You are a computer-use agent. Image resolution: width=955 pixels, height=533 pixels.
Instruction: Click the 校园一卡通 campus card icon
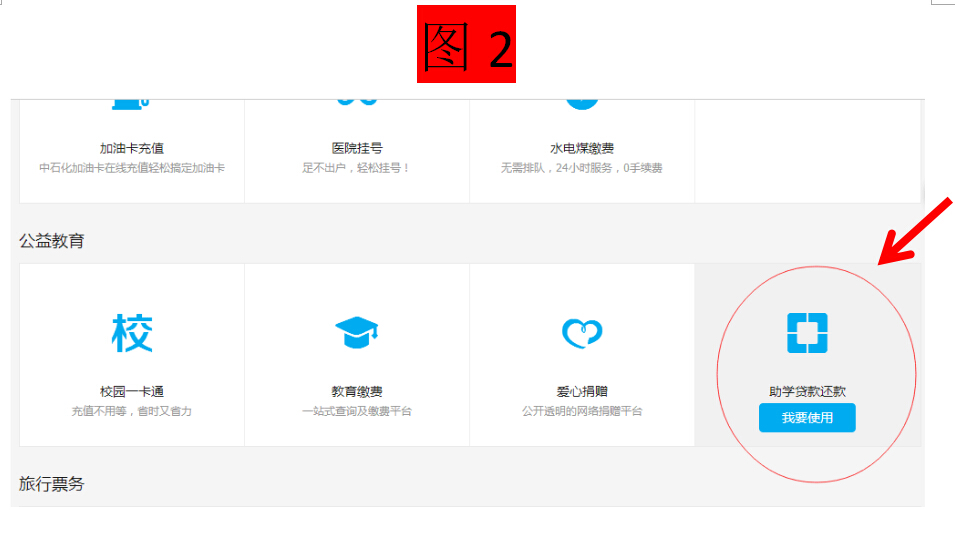tap(132, 333)
